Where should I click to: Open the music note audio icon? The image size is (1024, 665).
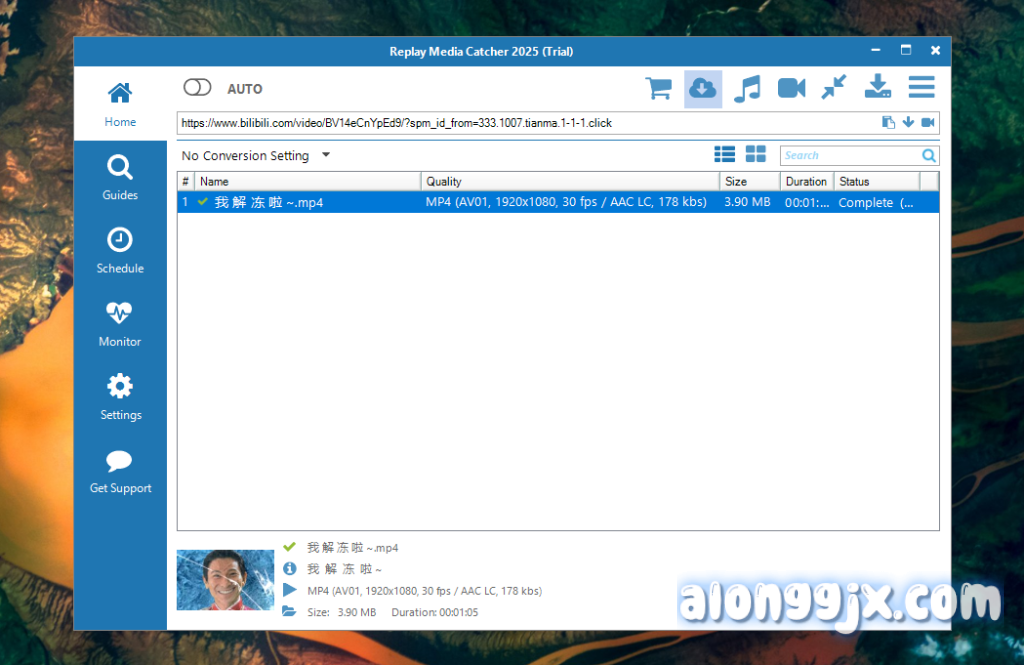click(x=746, y=89)
